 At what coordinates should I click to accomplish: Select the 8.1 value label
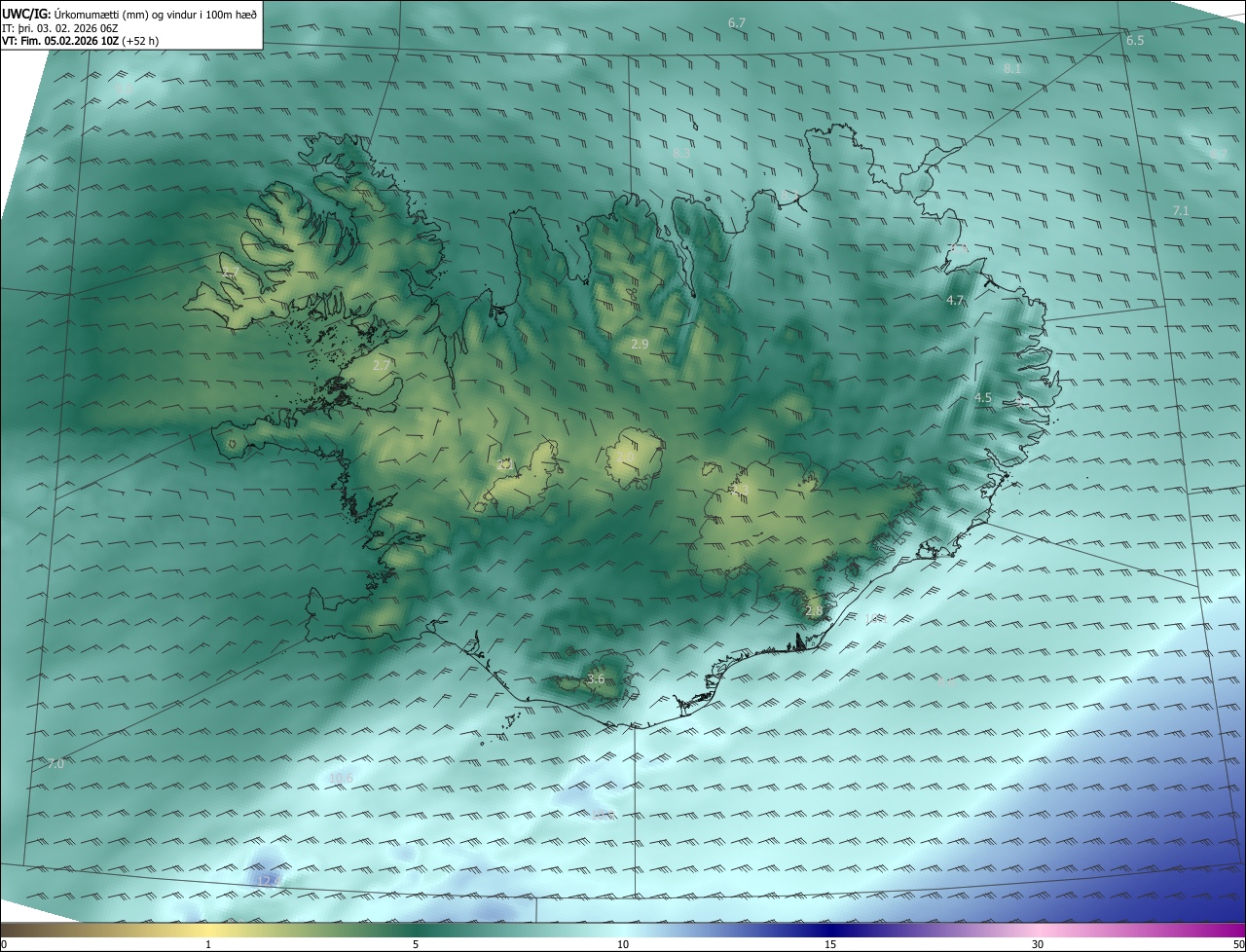pyautogui.click(x=1012, y=69)
